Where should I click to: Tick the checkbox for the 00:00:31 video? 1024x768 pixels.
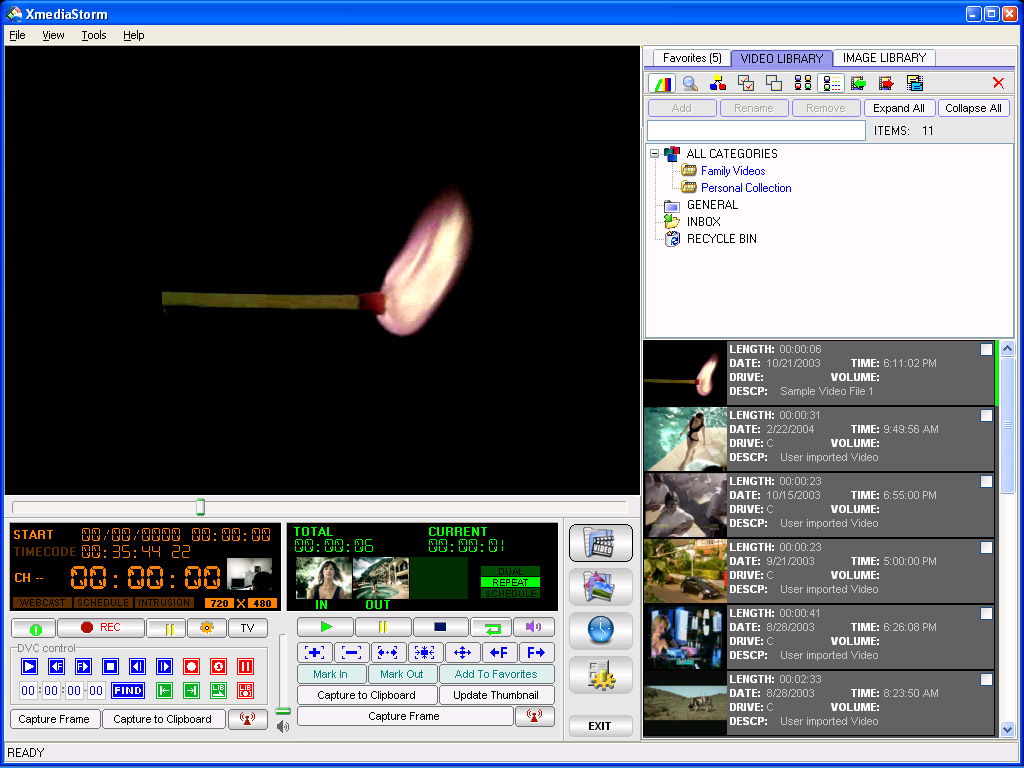[986, 416]
